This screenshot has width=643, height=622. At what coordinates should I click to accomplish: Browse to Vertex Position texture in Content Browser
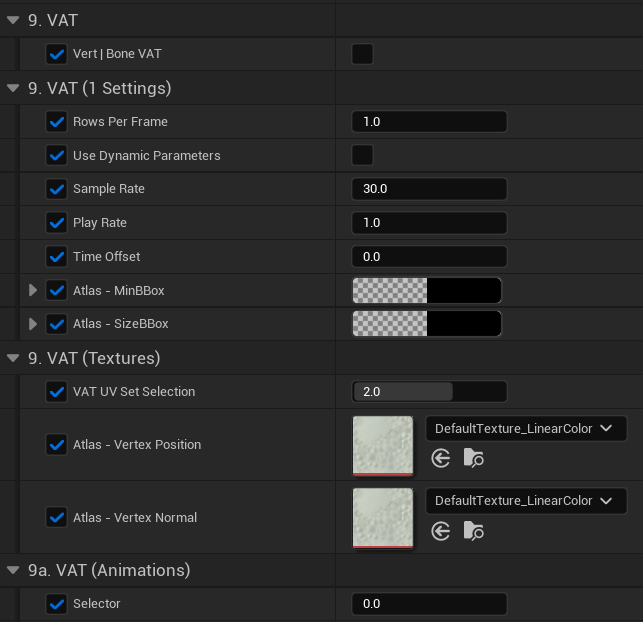coord(474,458)
